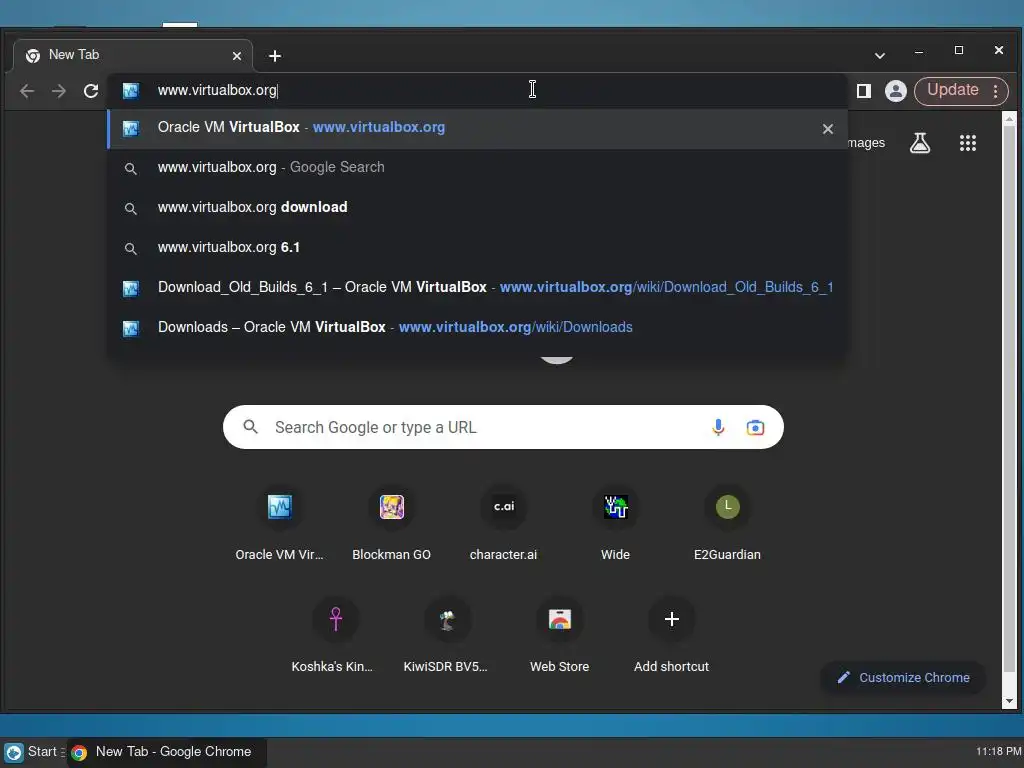The height and width of the screenshot is (768, 1024).
Task: Click the Search Google or type a URL box
Action: click(504, 427)
